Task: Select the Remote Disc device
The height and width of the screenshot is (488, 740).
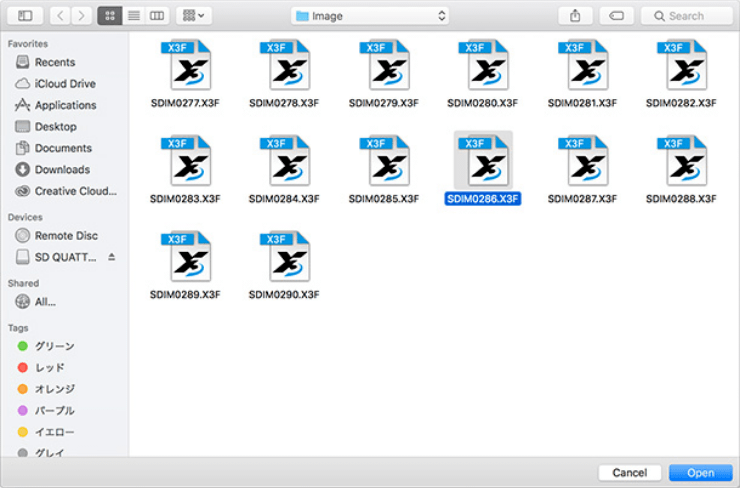Action: [x=66, y=236]
